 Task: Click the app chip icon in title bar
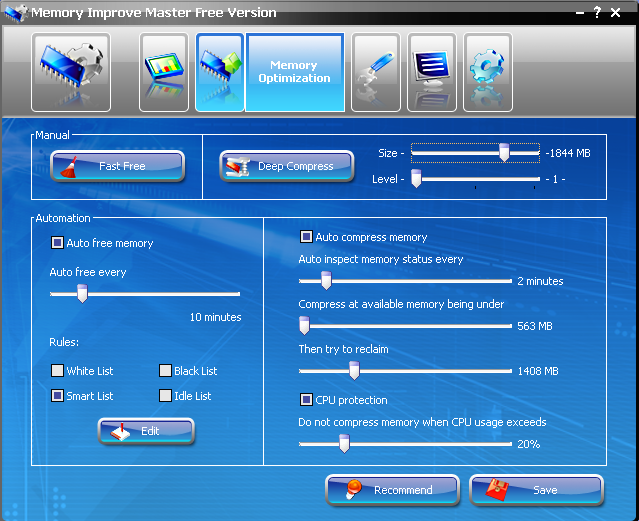coord(16,13)
